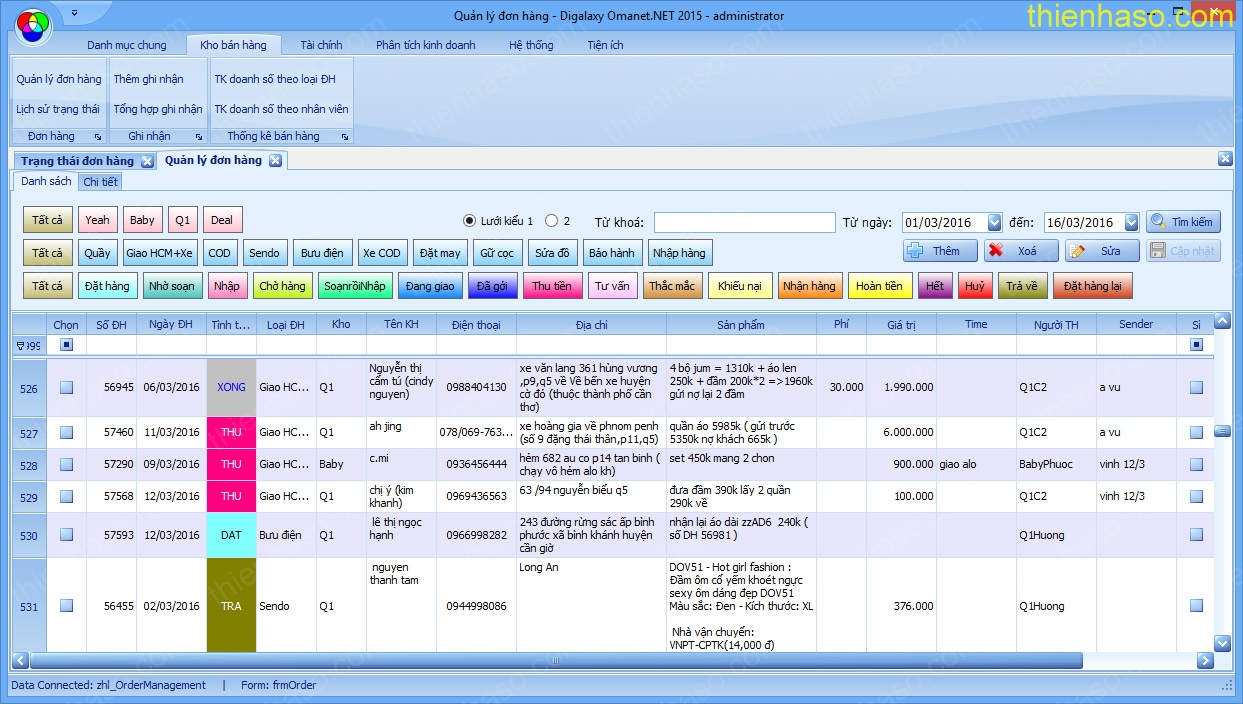1243x704 pixels.
Task: Open the Đơn hàng group dialog launcher
Action: coord(98,137)
